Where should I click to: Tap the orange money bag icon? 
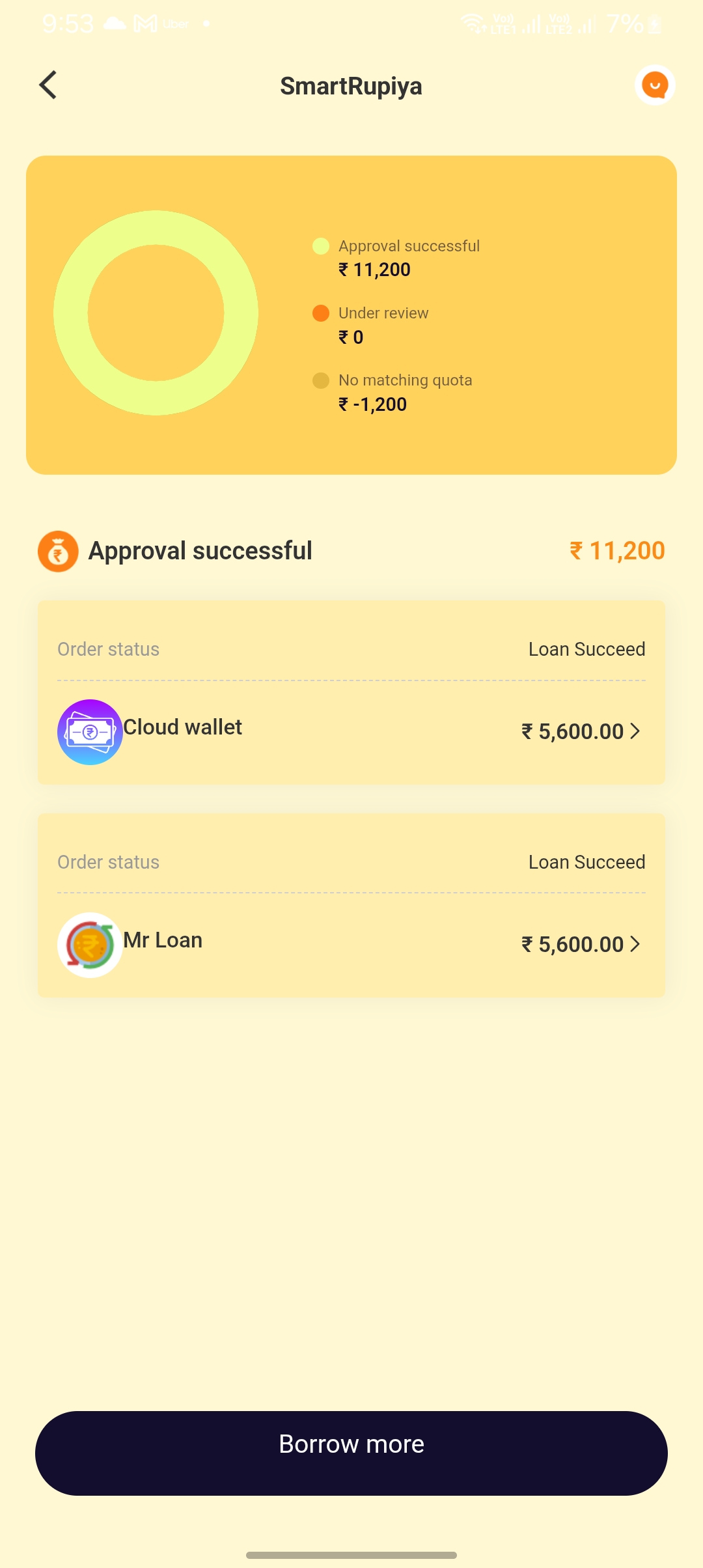(58, 552)
